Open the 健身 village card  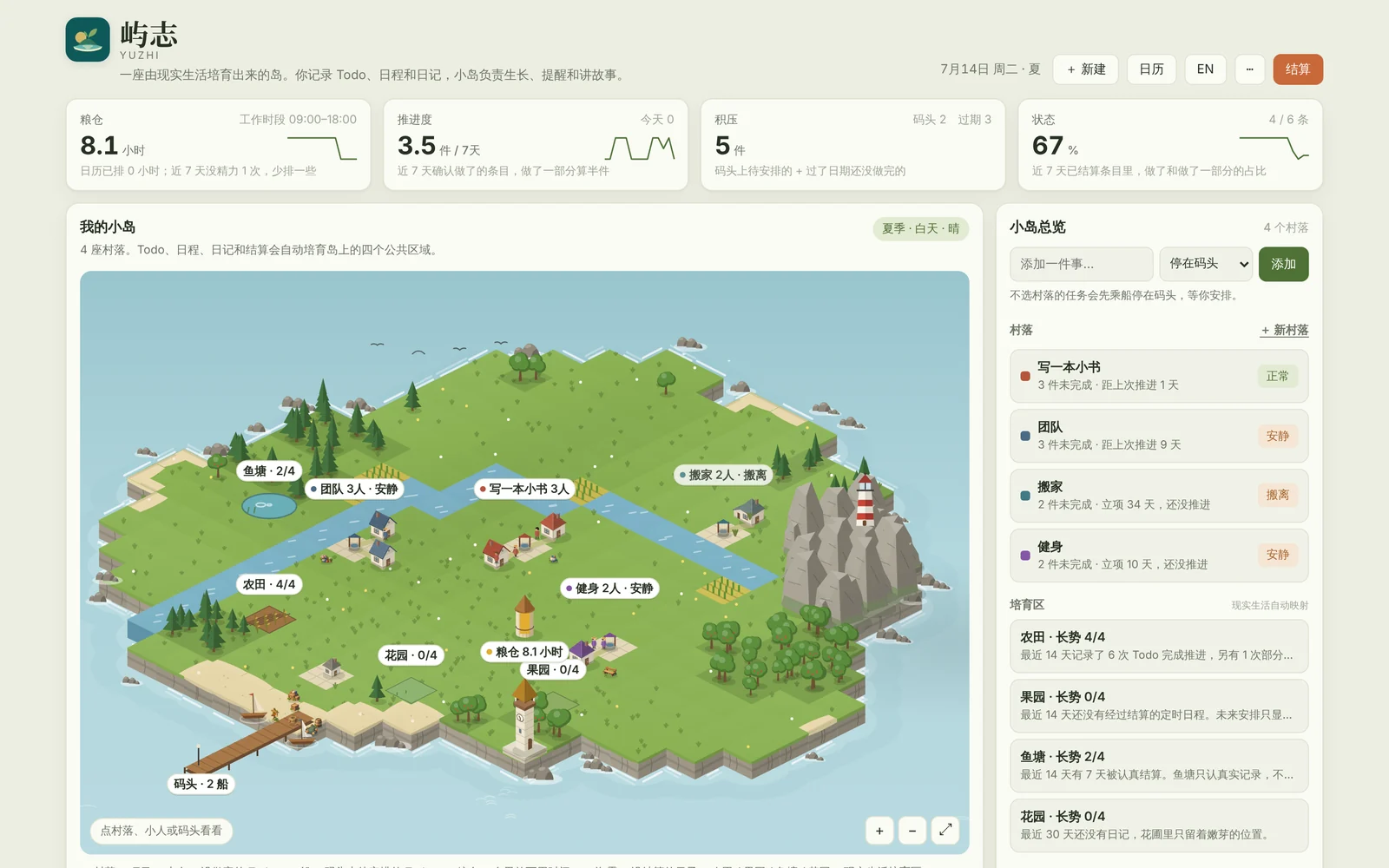tap(1159, 556)
